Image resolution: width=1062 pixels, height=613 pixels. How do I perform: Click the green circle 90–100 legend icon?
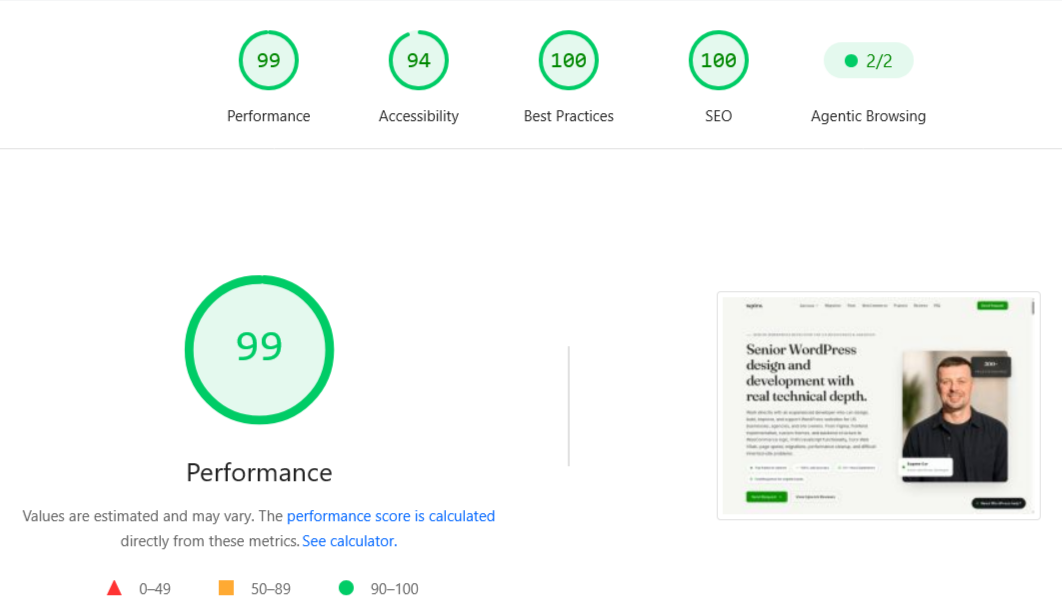click(346, 588)
